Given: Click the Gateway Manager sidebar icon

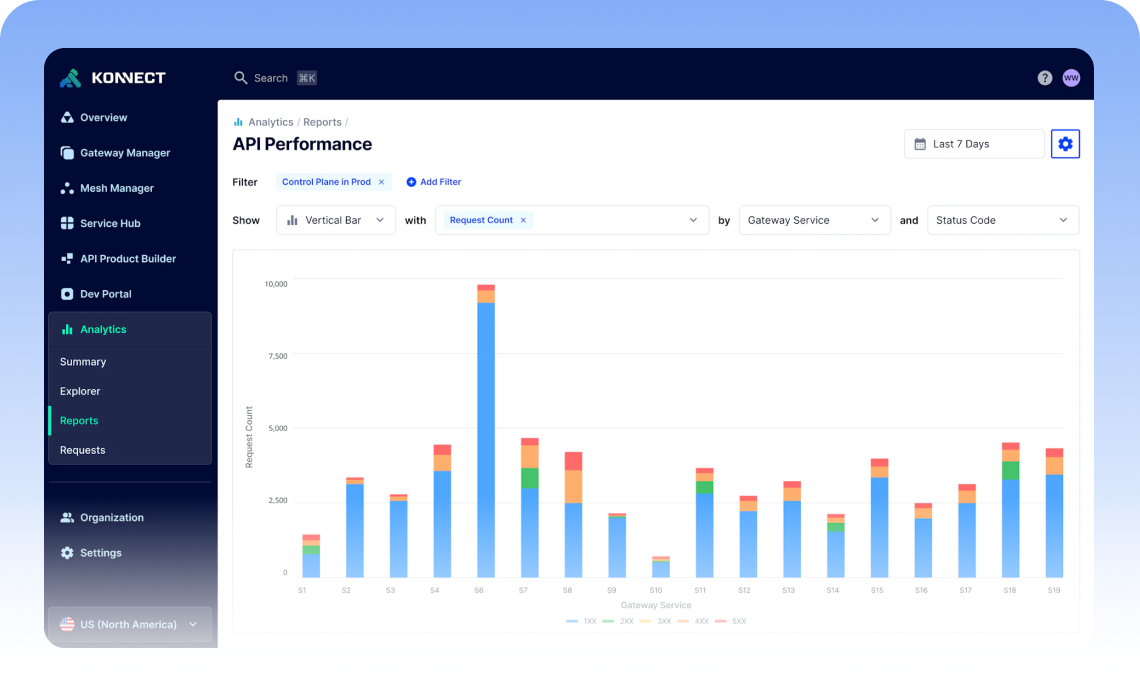Looking at the screenshot, I should 67,153.
